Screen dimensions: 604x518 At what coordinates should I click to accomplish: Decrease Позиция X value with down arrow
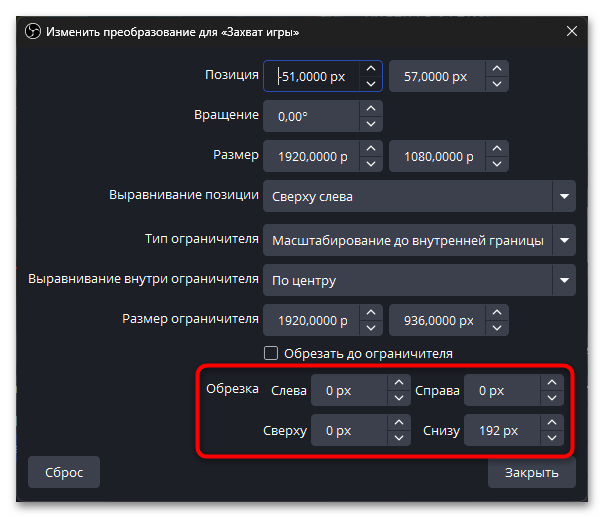tap(371, 84)
